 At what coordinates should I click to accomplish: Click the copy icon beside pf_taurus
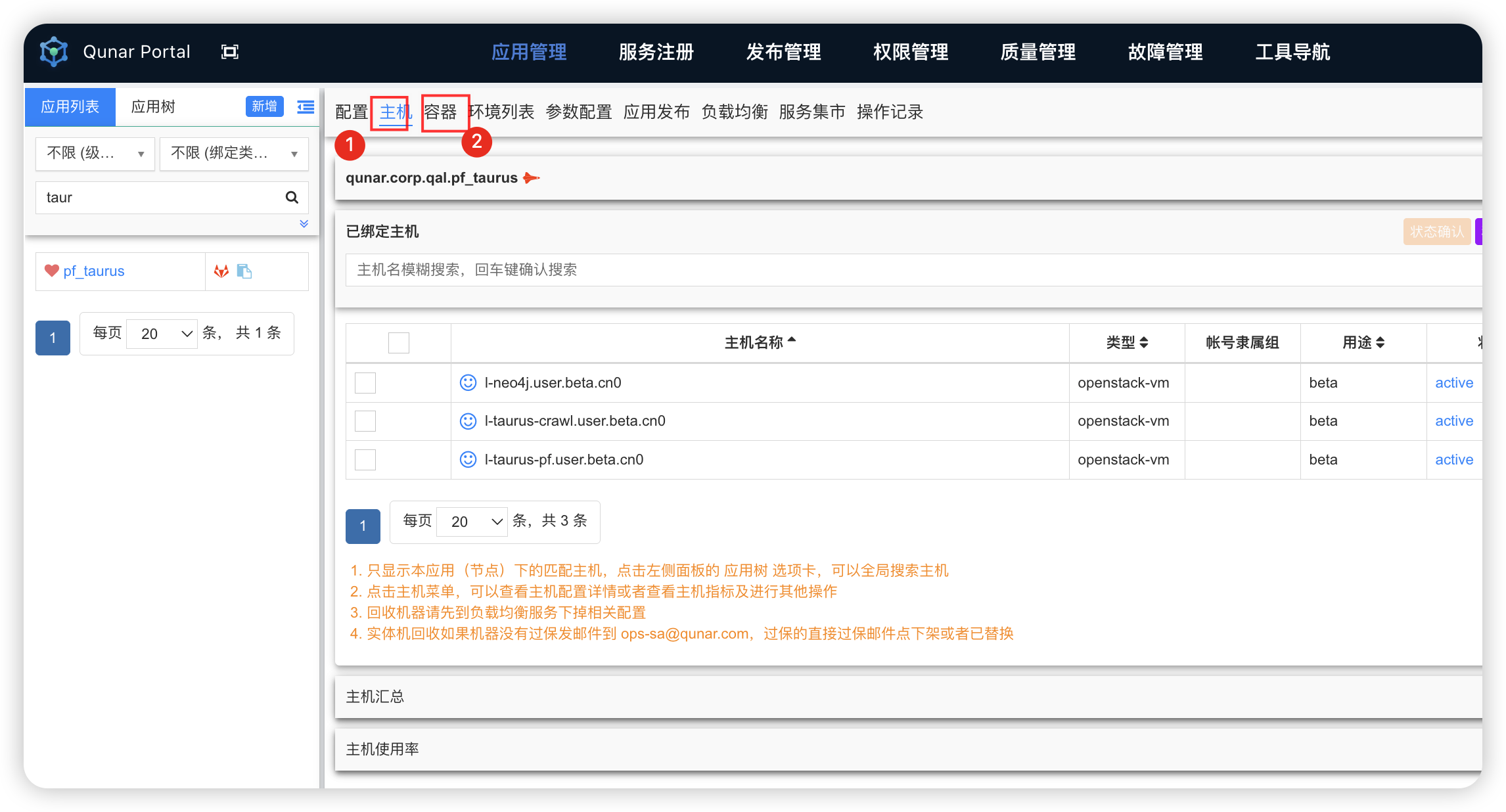244,271
